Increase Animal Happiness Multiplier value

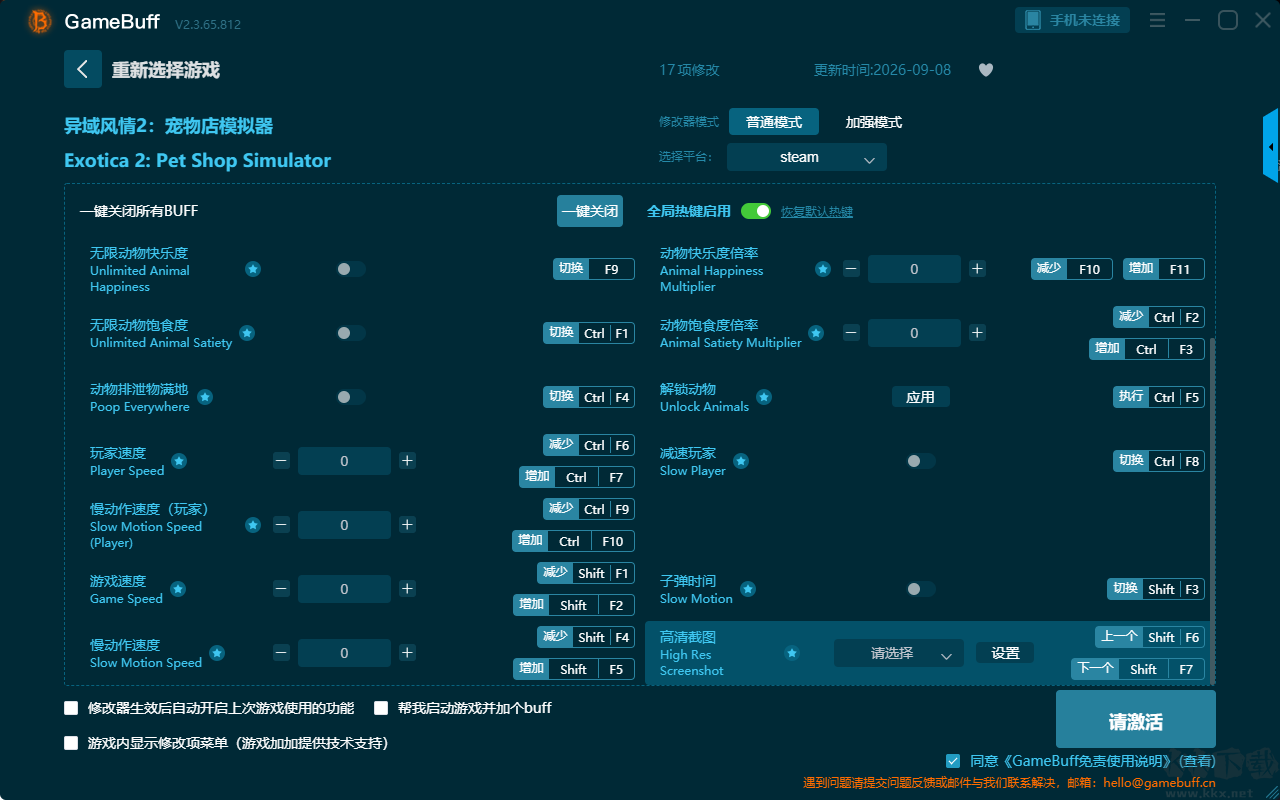(x=977, y=269)
